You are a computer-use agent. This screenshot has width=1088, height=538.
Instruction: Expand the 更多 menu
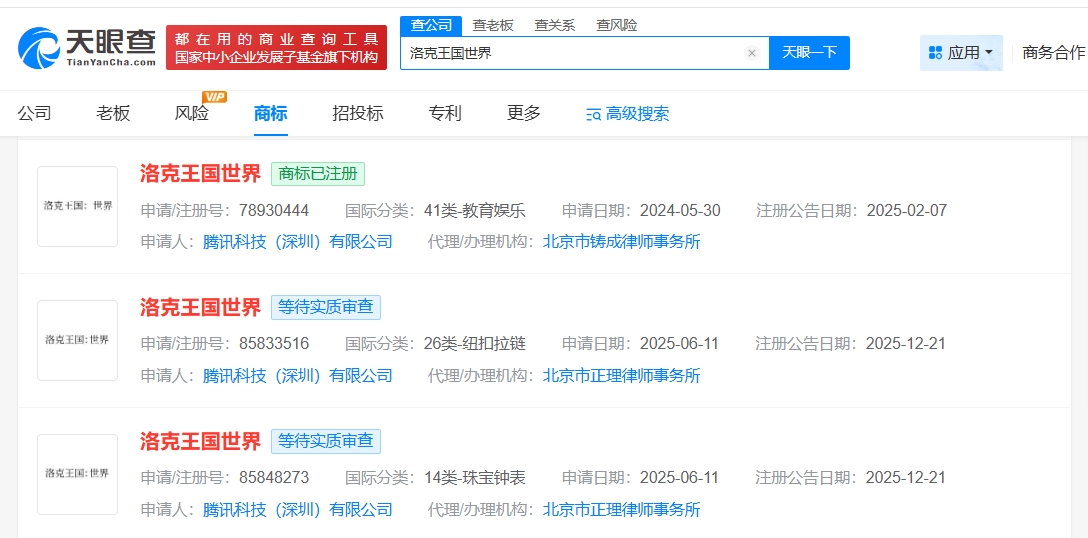click(524, 113)
